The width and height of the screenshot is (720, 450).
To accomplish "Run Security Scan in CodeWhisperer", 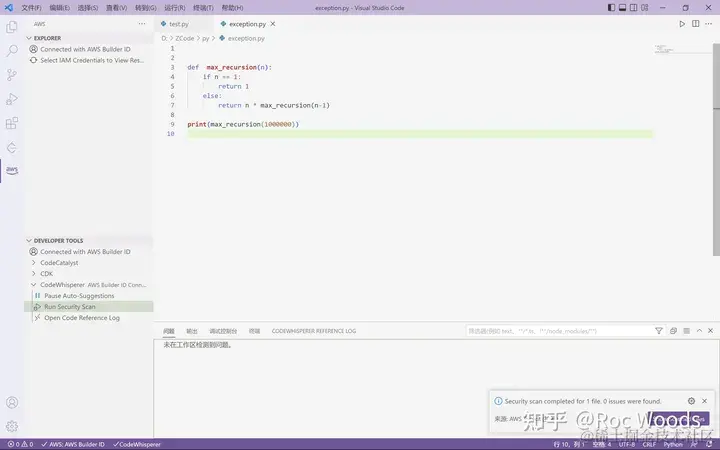I will pyautogui.click(x=89, y=307).
